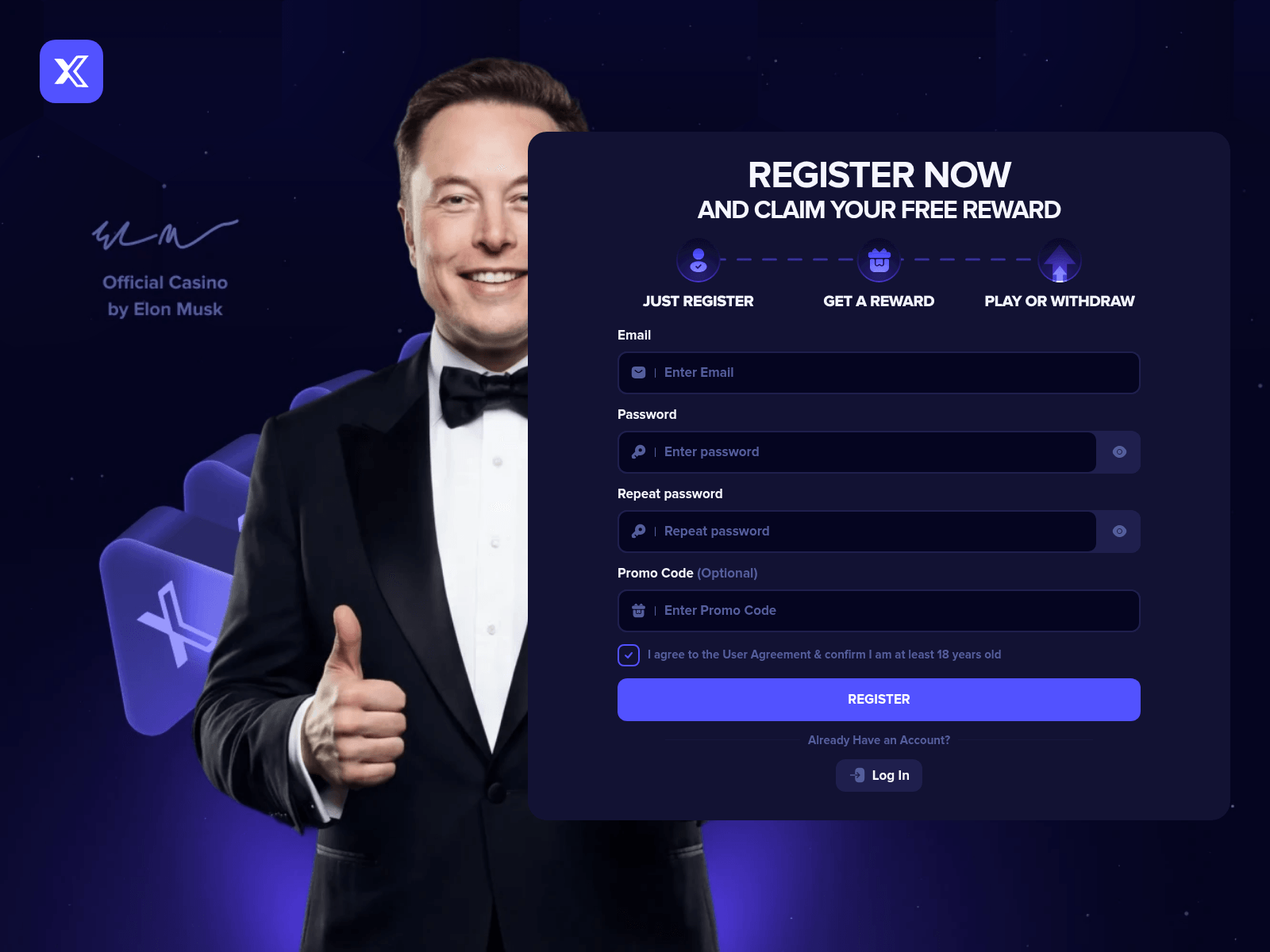Click the envelope icon in Email field

point(638,373)
